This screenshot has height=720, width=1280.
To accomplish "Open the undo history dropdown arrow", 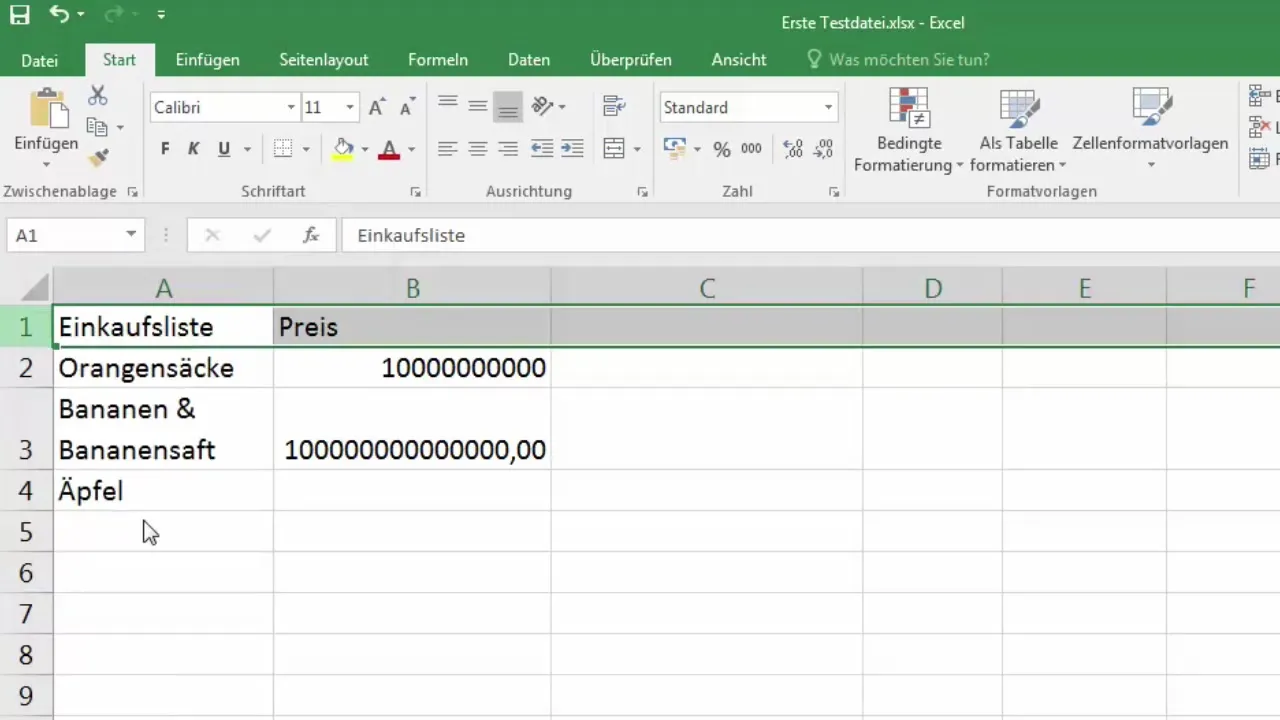I will pos(81,15).
